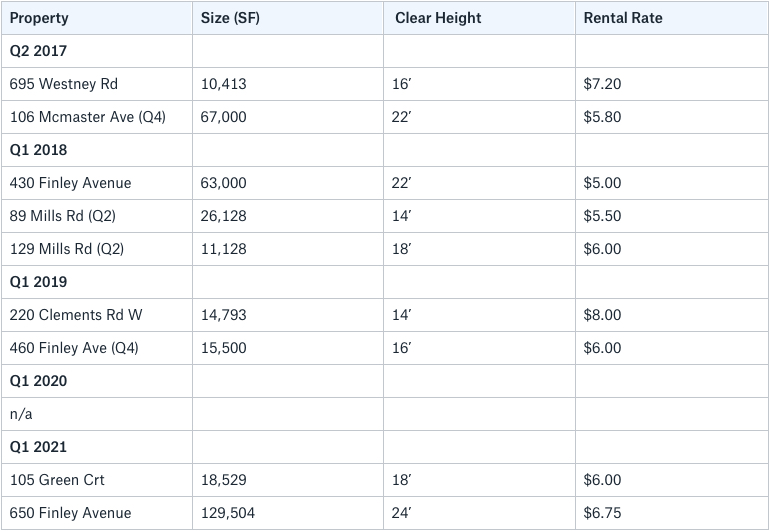770x531 pixels.
Task: Click the n/a cell under Q1 2020
Action: [97, 414]
